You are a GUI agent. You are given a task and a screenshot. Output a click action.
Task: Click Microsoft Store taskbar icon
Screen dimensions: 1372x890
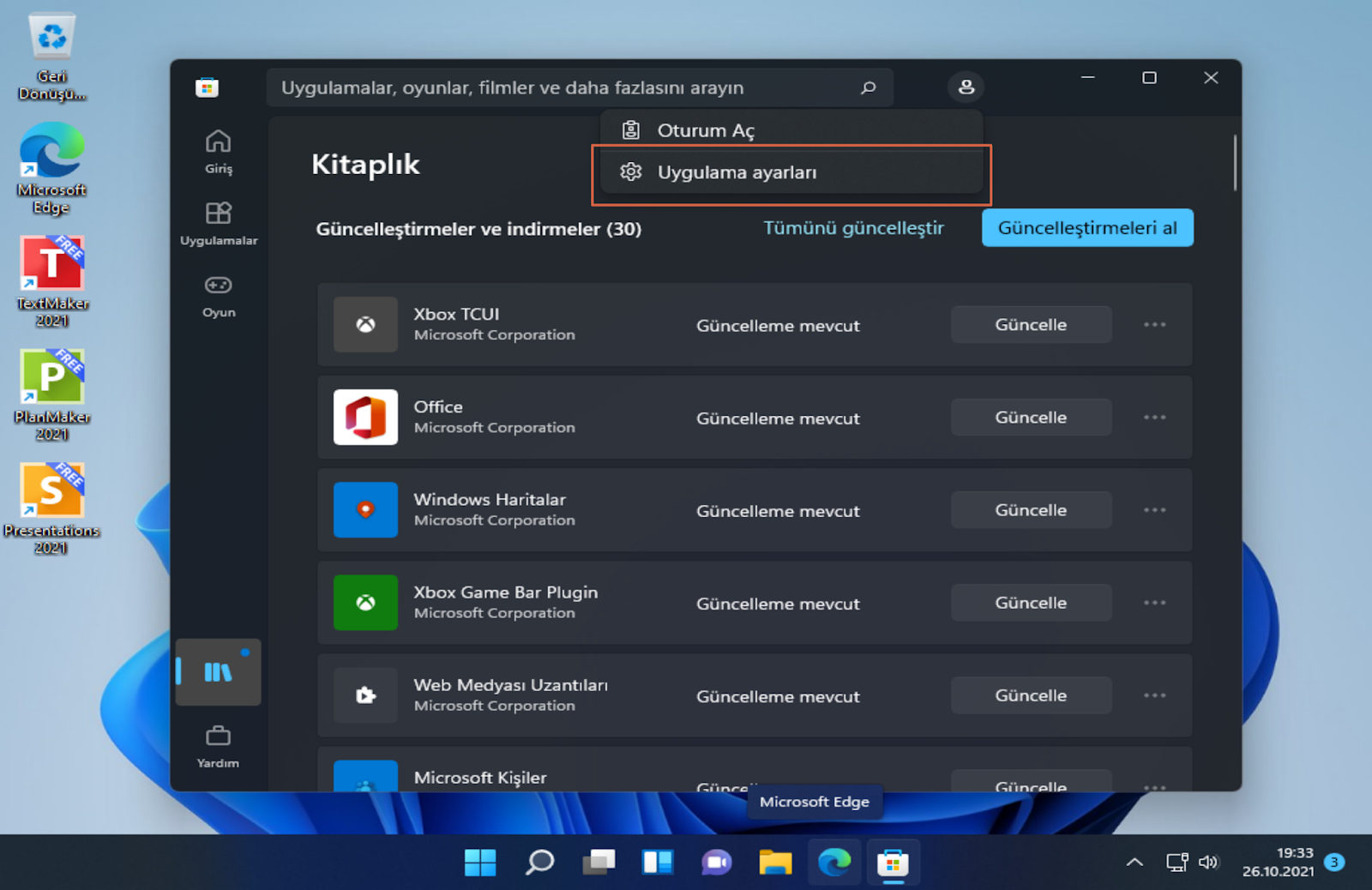[x=893, y=863]
